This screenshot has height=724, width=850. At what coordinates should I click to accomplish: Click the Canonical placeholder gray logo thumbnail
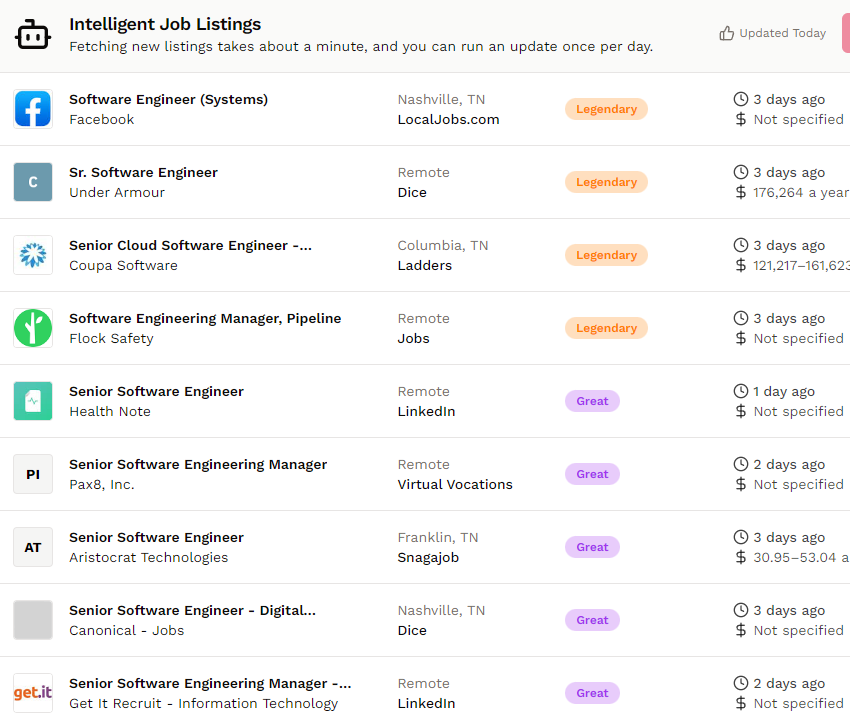click(33, 620)
